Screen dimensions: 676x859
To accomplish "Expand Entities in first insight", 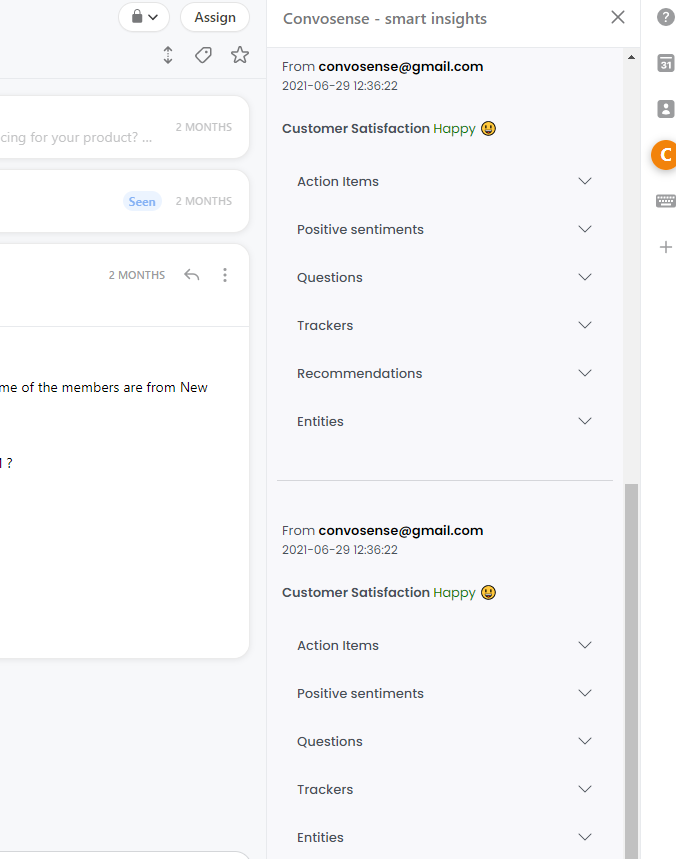I will 444,421.
